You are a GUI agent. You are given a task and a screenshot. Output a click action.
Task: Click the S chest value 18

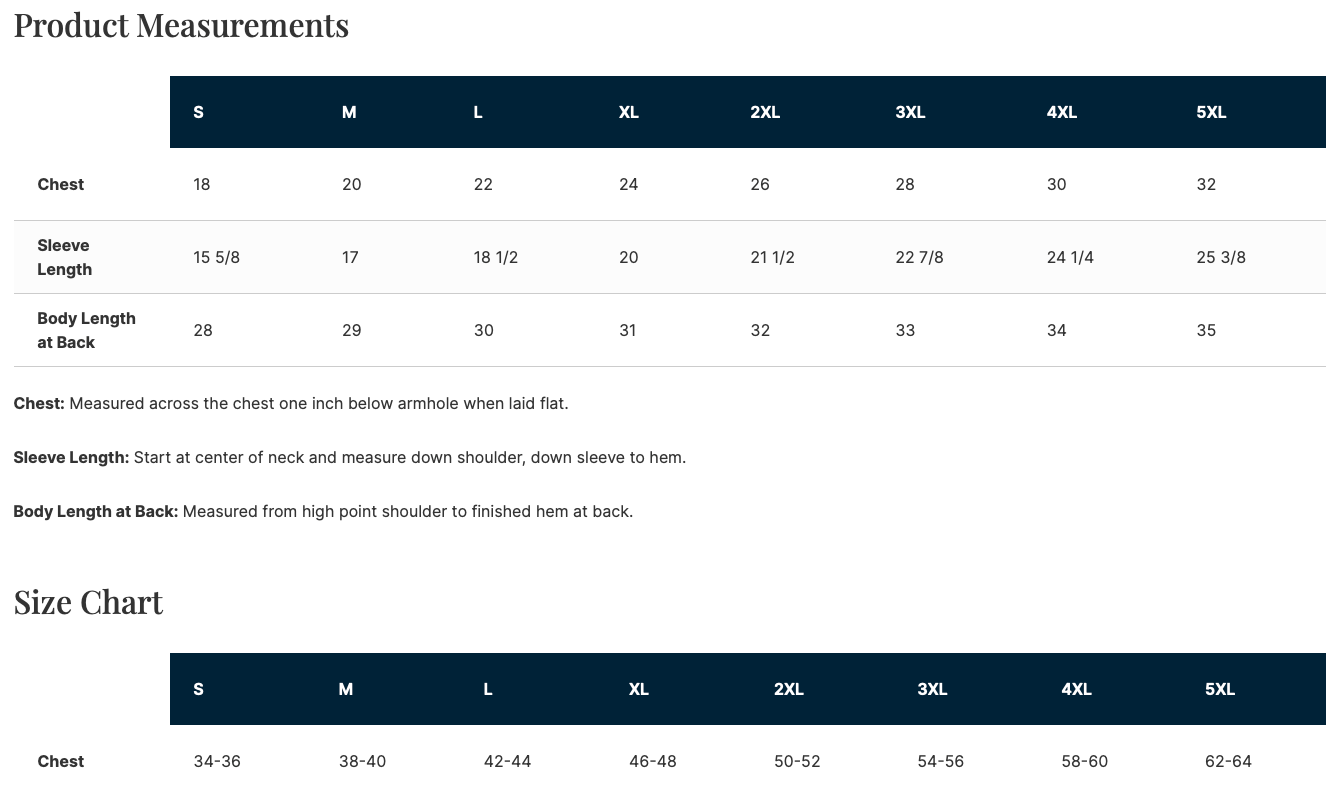(202, 184)
